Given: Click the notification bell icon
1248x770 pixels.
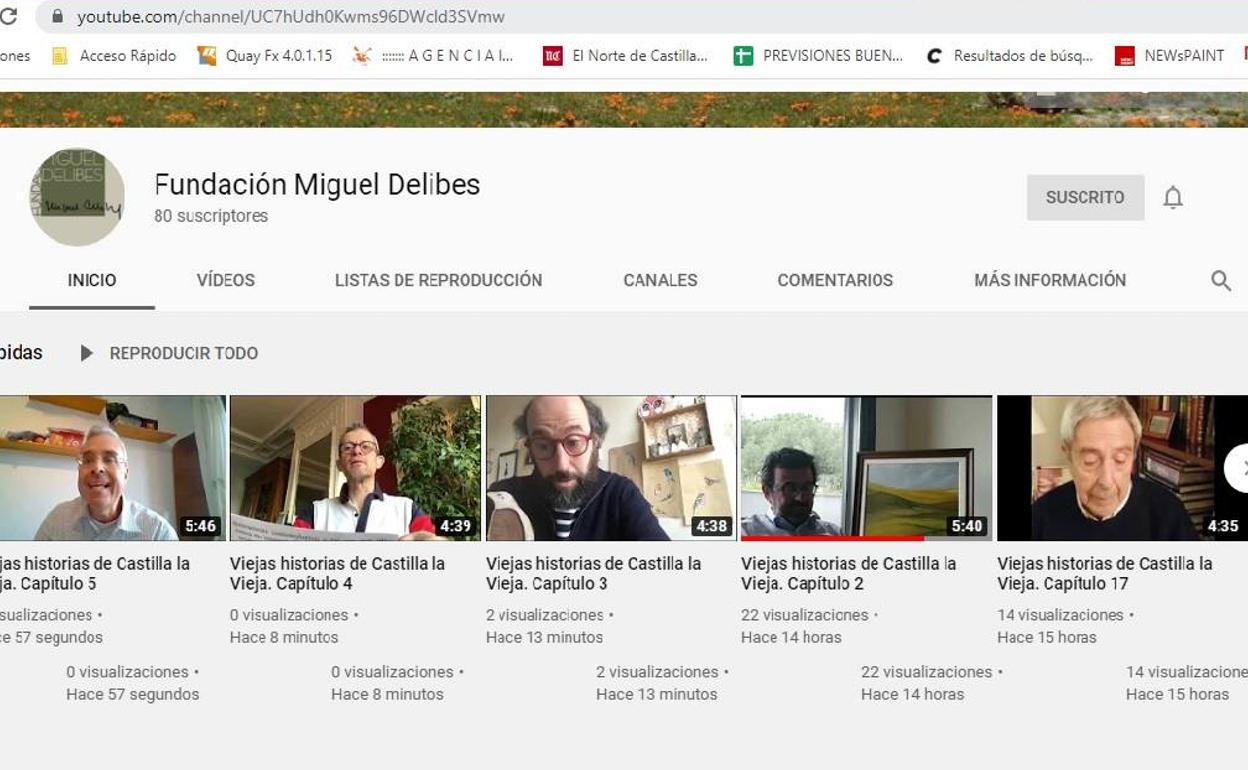Looking at the screenshot, I should coord(1173,198).
